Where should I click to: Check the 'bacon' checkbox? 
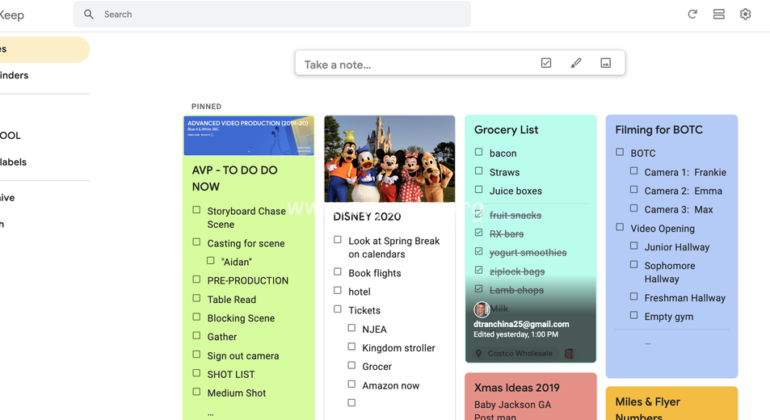(479, 152)
